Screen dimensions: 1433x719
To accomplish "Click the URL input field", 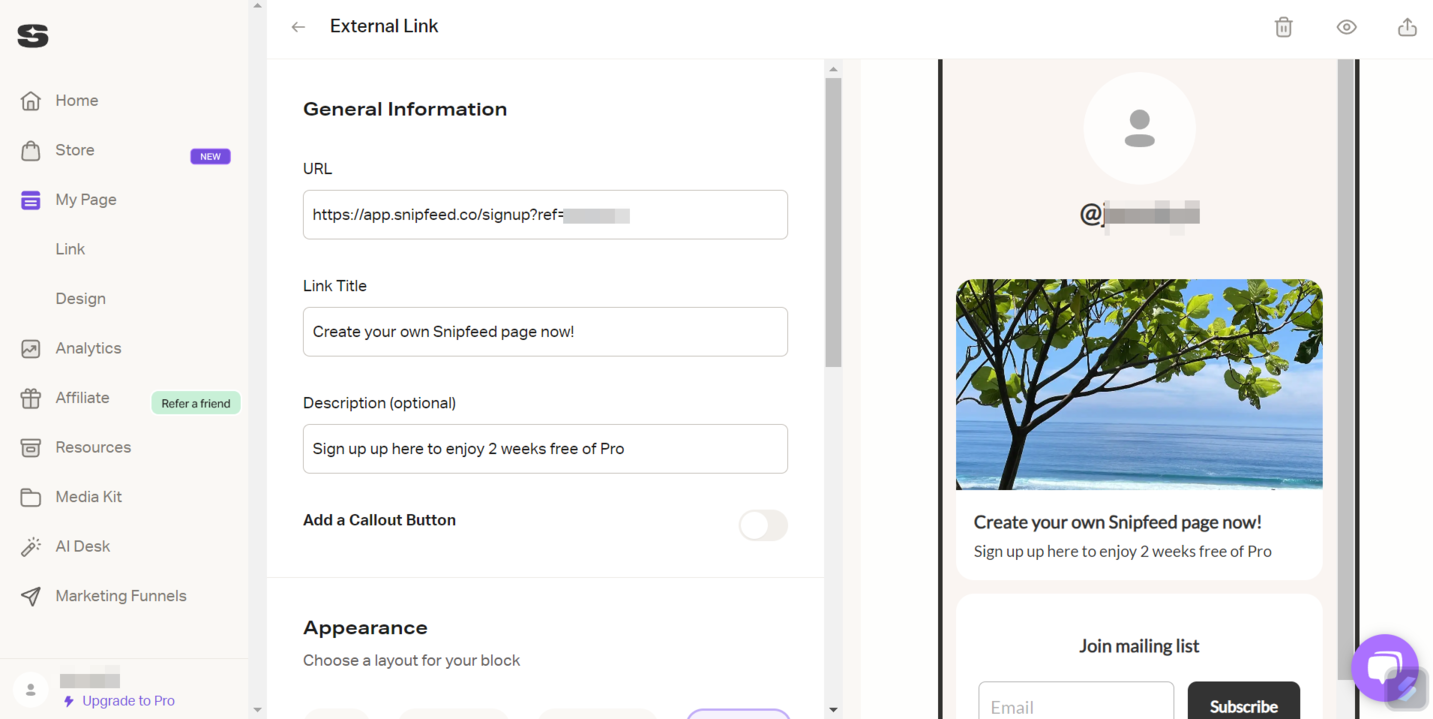I will coord(545,215).
